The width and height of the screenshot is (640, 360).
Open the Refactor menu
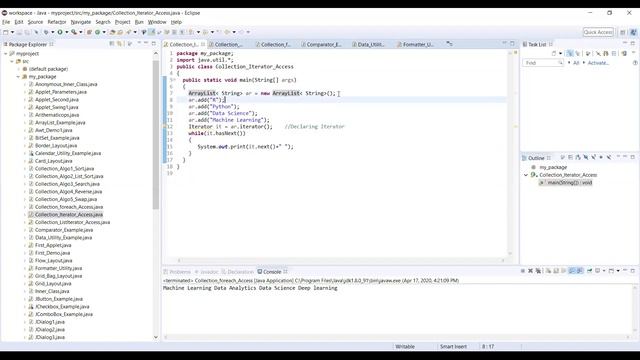point(57,22)
